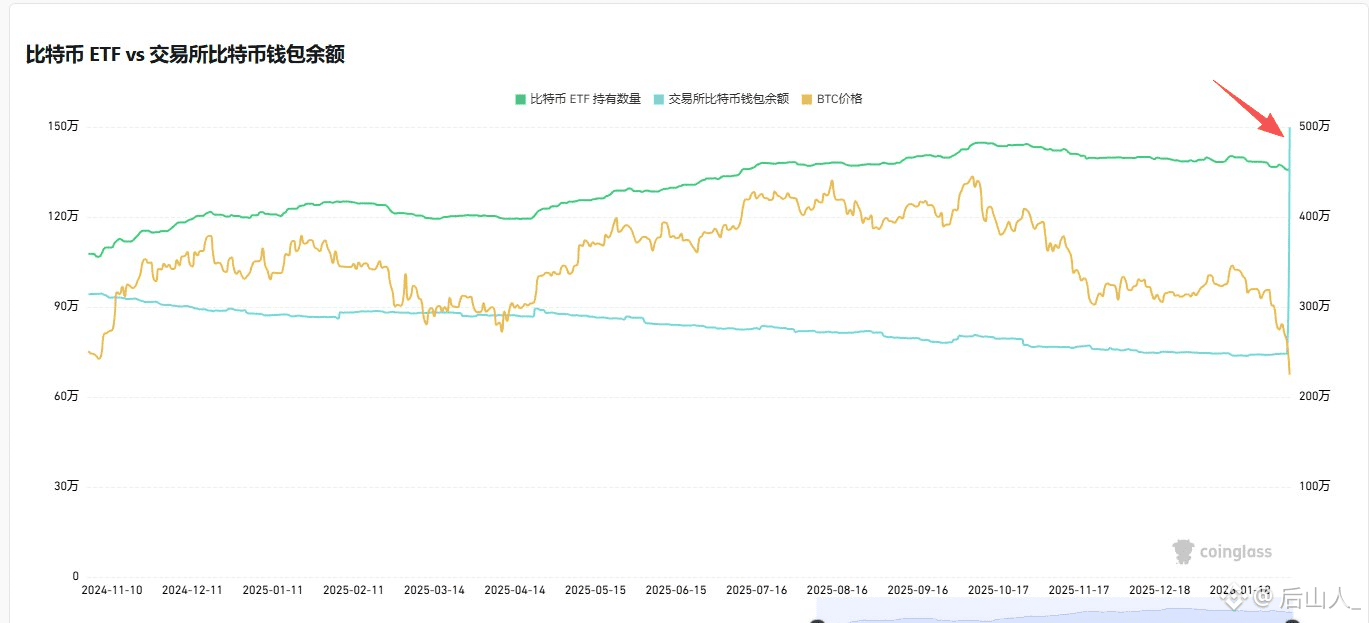Image resolution: width=1369 pixels, height=623 pixels.
Task: Click the coinglass logo icon watermark
Action: (1185, 551)
